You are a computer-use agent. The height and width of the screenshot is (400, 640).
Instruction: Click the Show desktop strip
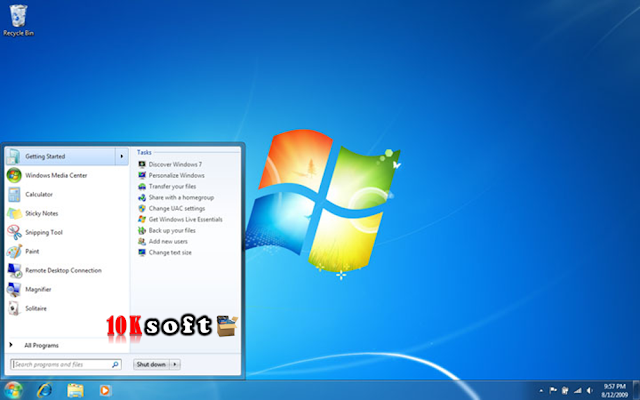[636, 391]
